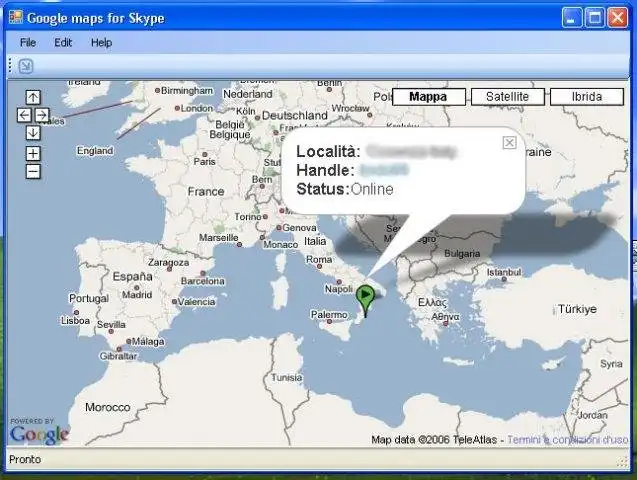Maximize the Google maps for Skype window
637x480 pixels.
pyautogui.click(x=594, y=18)
